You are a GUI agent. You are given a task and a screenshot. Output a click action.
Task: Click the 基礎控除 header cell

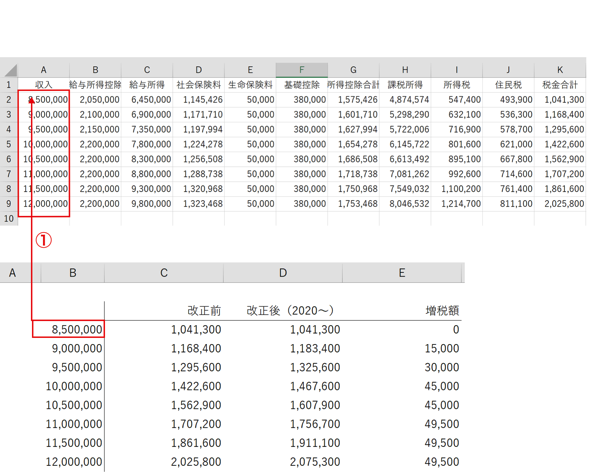302,85
